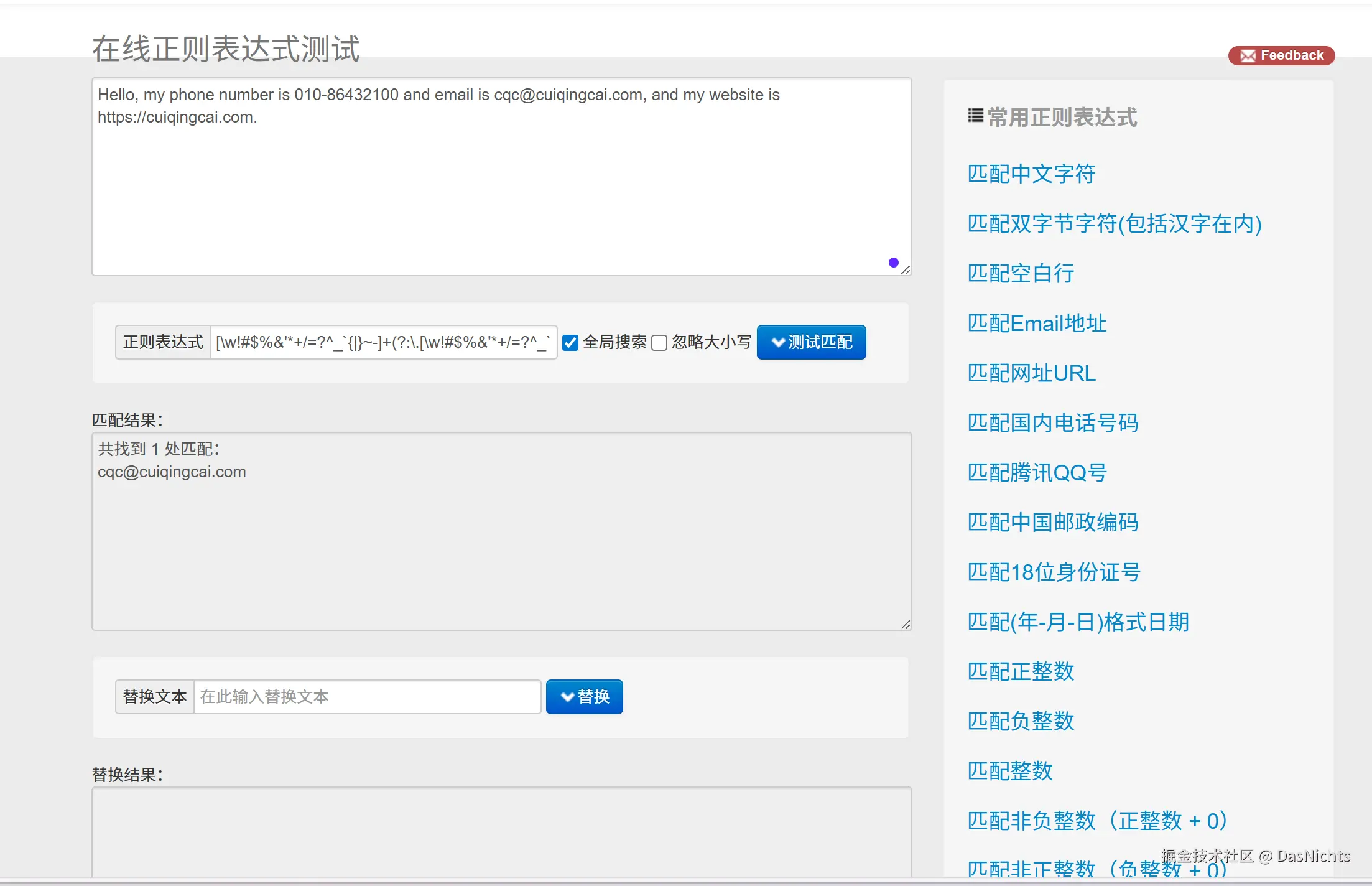
Task: Click resize handle of source text area
Action: (906, 270)
